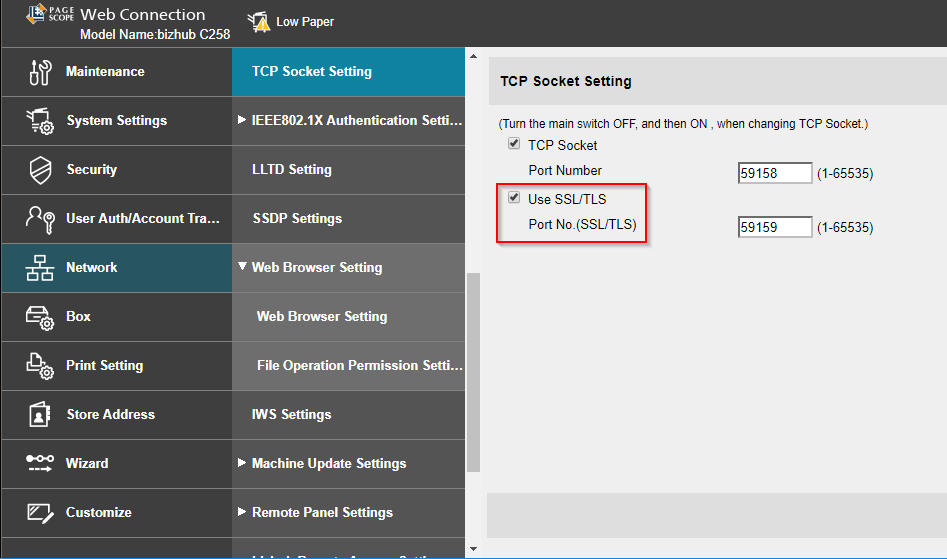
Task: Collapse the Web Browser Setting group
Action: pos(242,268)
